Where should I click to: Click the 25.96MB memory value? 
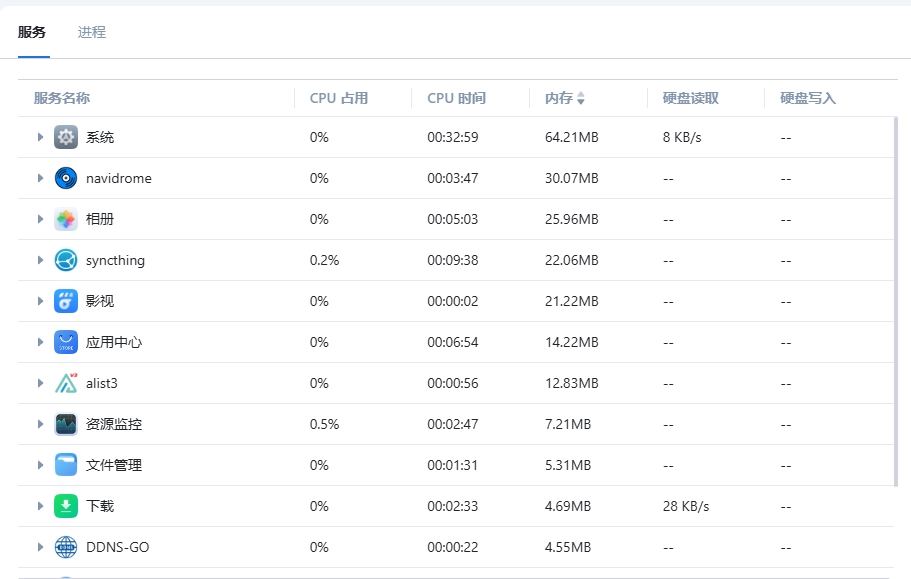[572, 220]
